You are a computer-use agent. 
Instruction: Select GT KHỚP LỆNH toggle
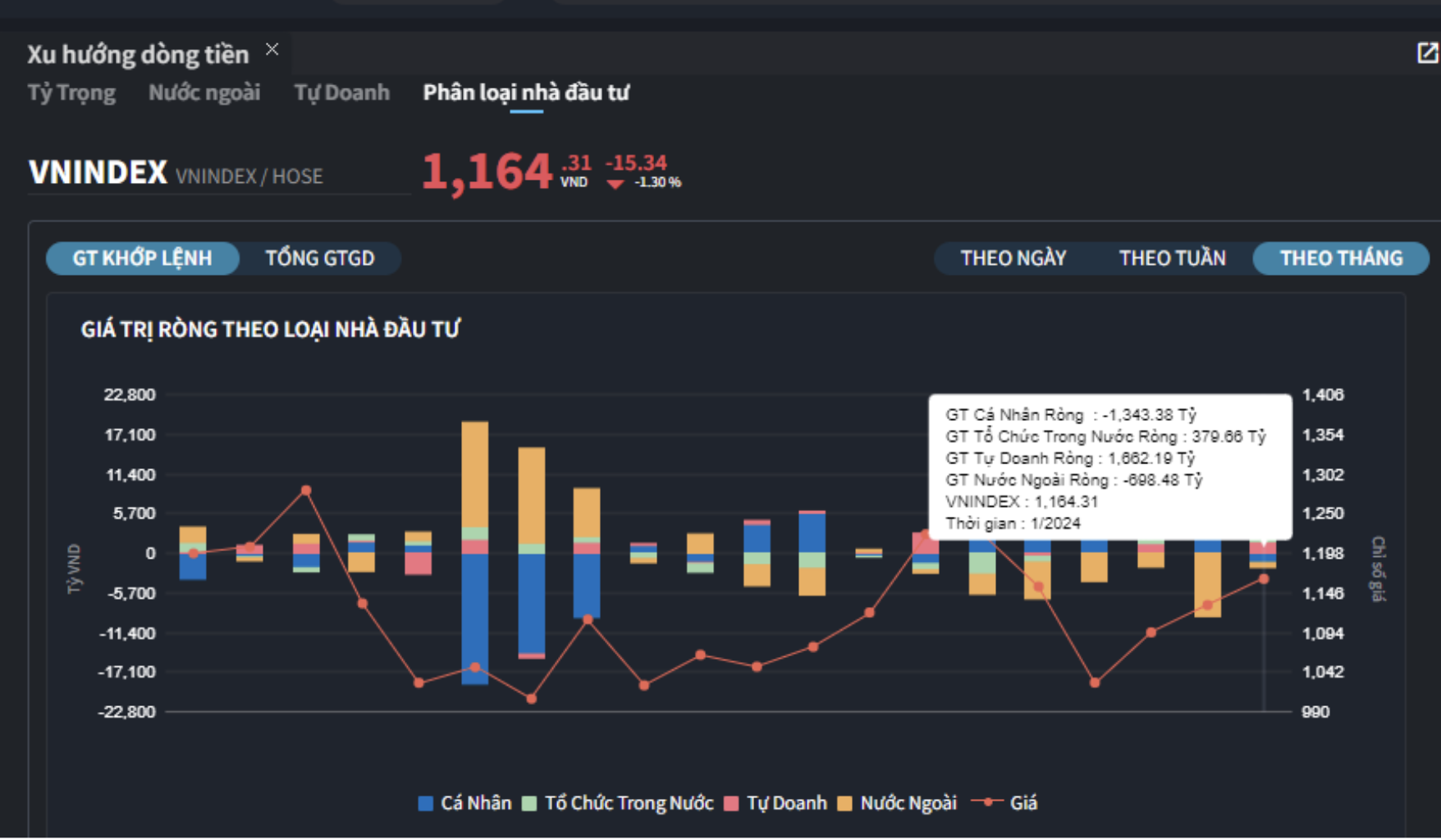tap(142, 258)
